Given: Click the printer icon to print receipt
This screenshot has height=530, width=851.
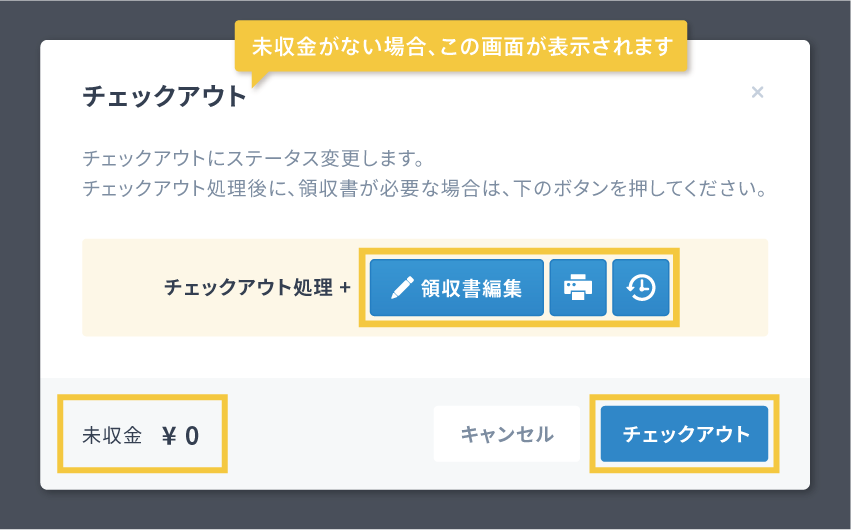Looking at the screenshot, I should [578, 288].
